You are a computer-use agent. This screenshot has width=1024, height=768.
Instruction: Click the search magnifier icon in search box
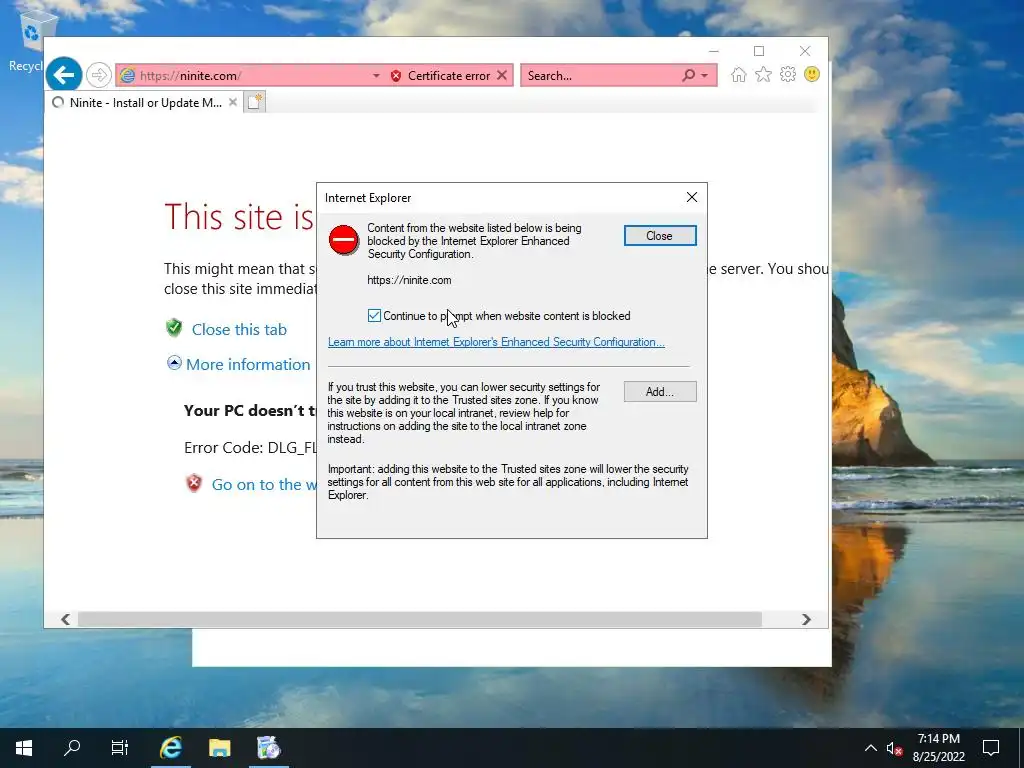point(688,76)
